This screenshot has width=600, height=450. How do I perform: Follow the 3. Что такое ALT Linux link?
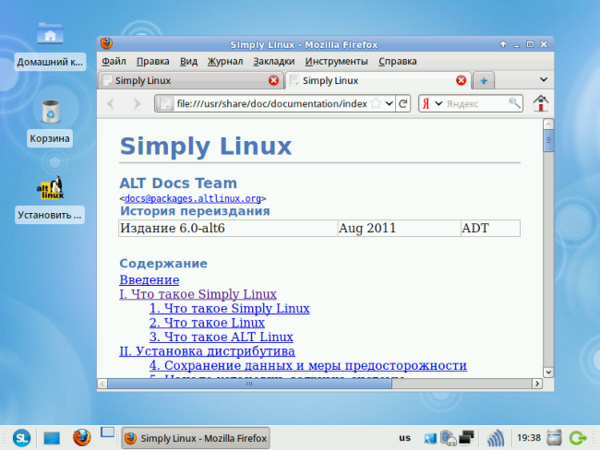tap(221, 337)
